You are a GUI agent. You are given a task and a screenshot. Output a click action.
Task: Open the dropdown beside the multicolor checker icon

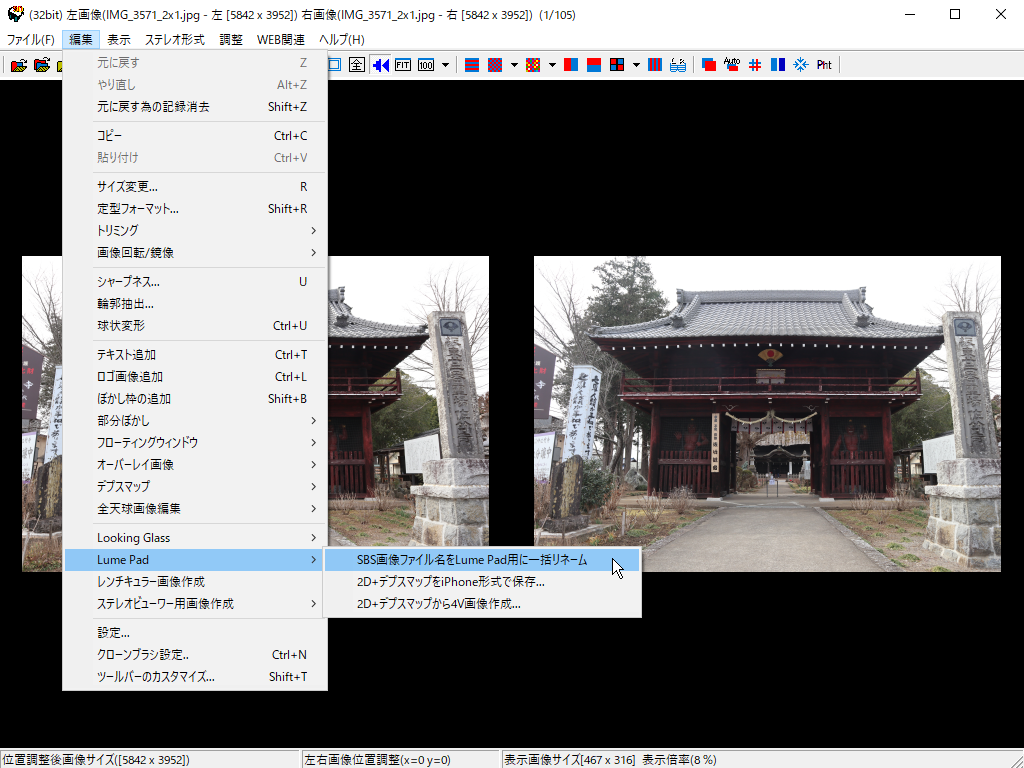(552, 65)
